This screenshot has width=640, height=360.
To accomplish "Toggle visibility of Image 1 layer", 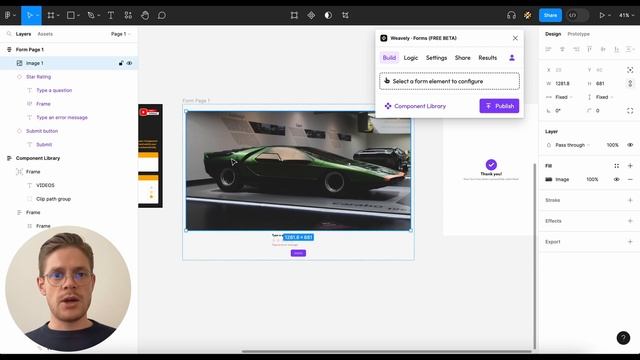I will coord(129,63).
